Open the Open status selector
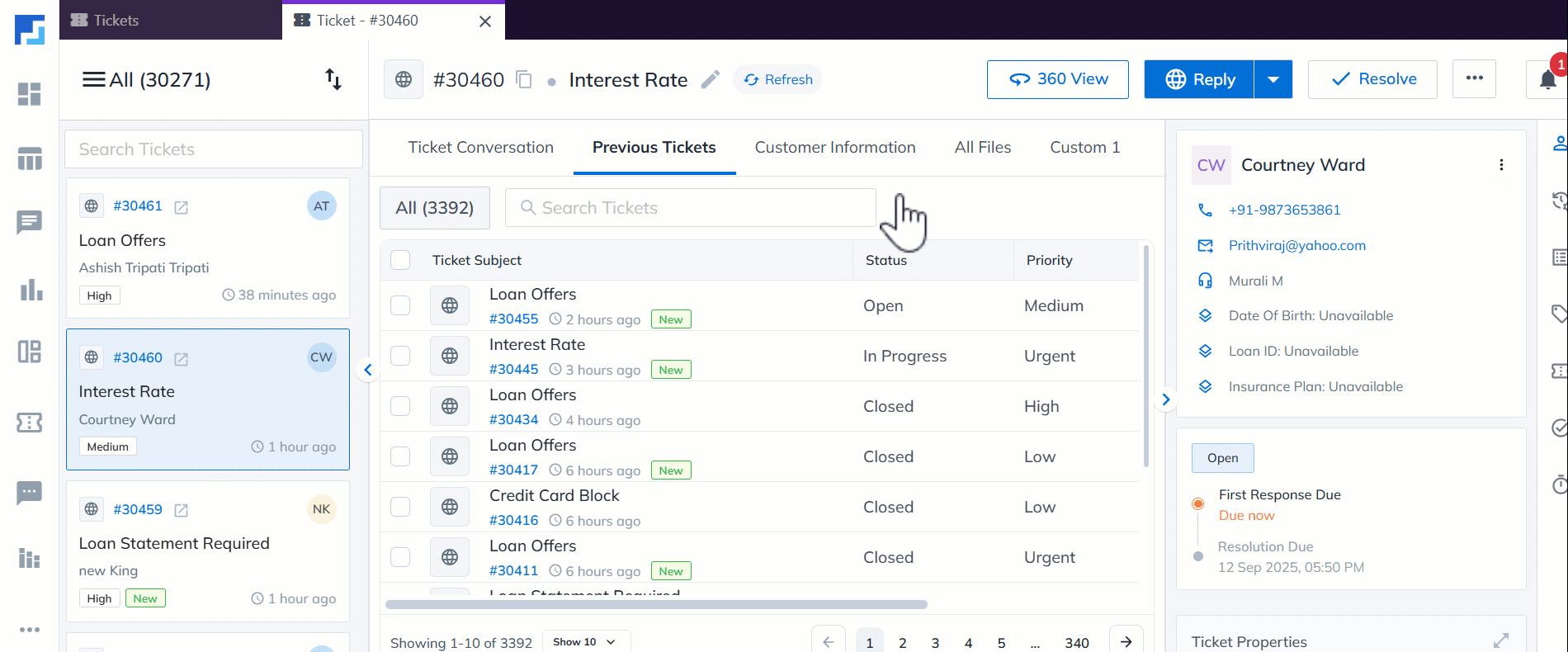Image resolution: width=1568 pixels, height=652 pixels. [1222, 458]
